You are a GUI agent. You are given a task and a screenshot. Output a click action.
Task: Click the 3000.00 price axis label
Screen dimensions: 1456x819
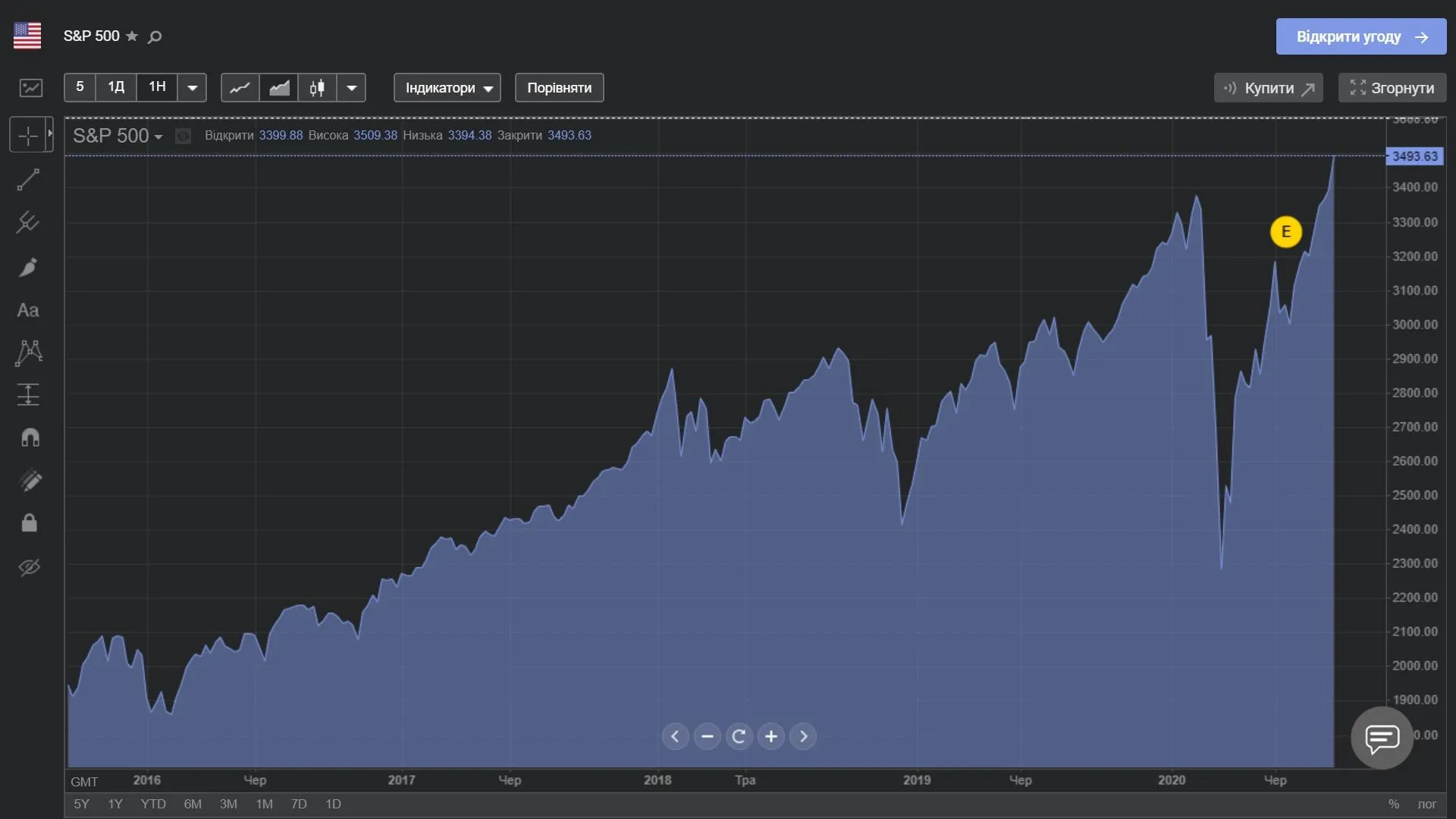click(1415, 325)
